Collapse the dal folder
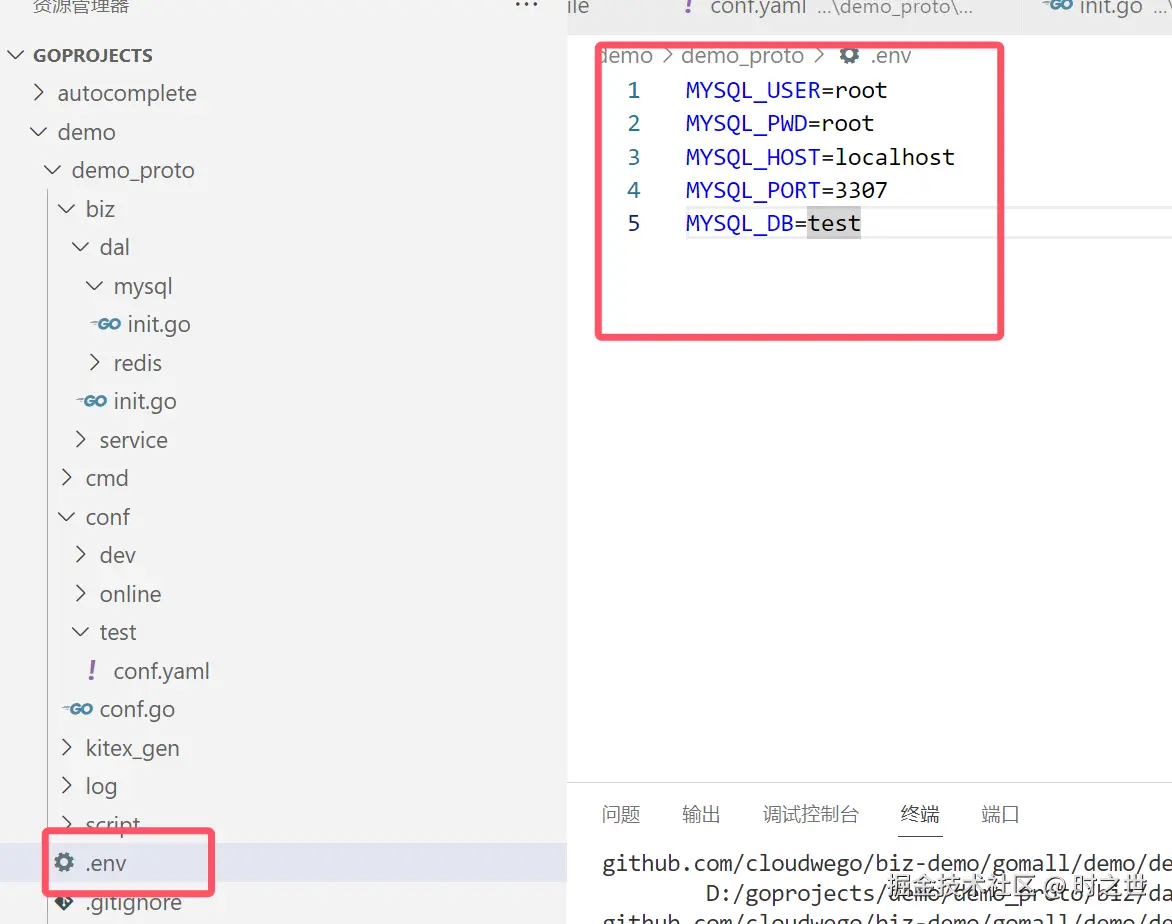The width and height of the screenshot is (1172, 924). (x=80, y=246)
